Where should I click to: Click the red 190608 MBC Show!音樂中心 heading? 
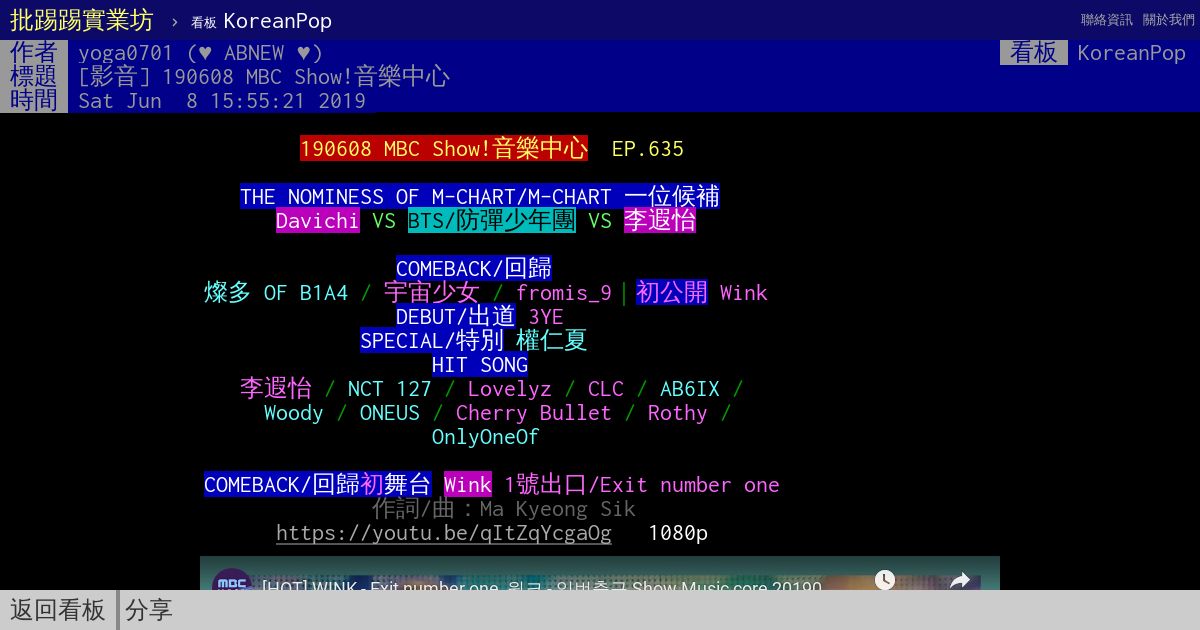pyautogui.click(x=444, y=149)
